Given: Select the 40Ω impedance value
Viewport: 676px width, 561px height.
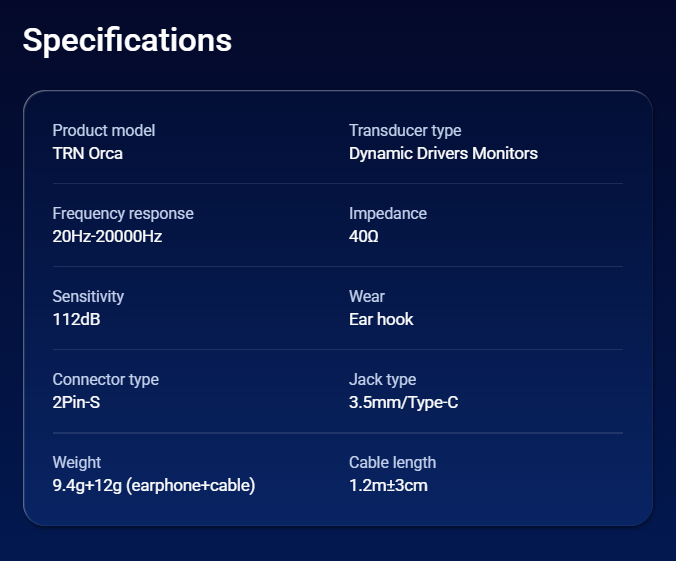Looking at the screenshot, I should 364,237.
